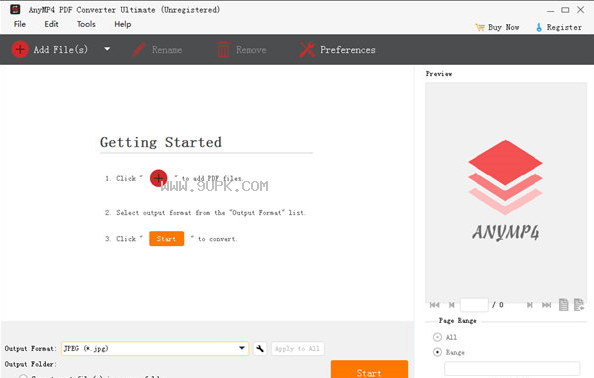Click the large orange Start button
This screenshot has height=378, width=594.
click(369, 370)
